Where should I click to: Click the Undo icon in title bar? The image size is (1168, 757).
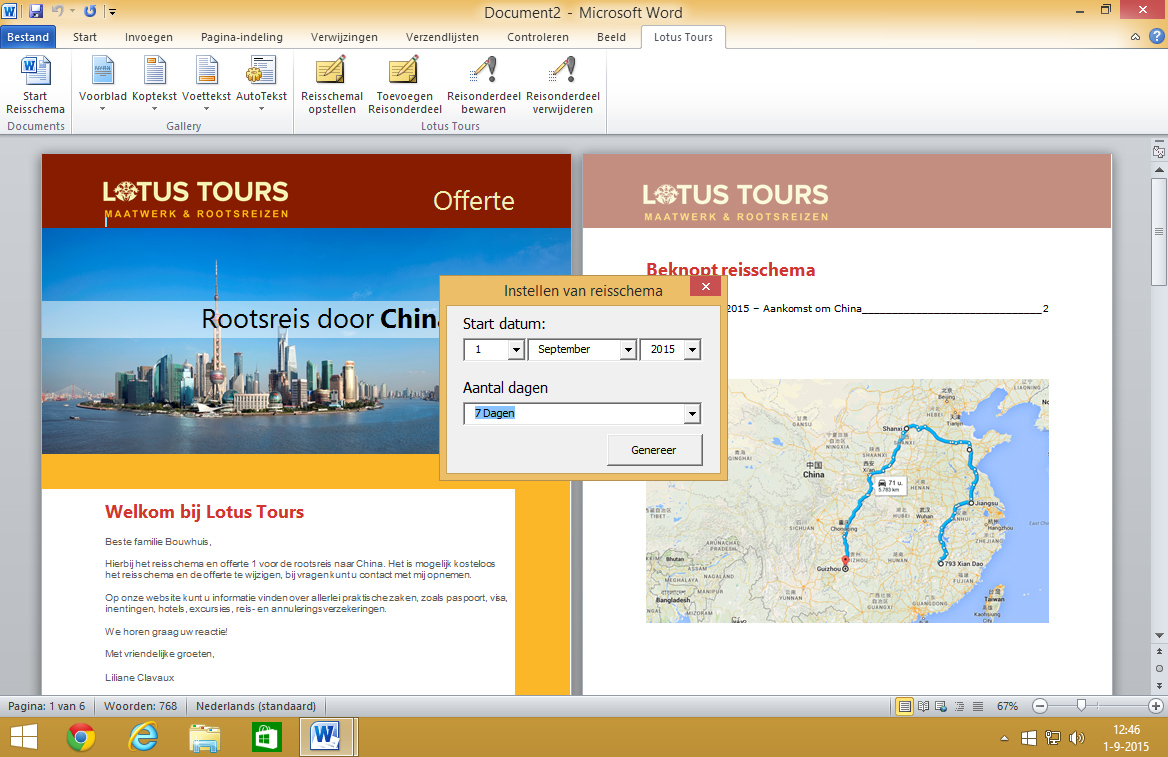[x=57, y=11]
